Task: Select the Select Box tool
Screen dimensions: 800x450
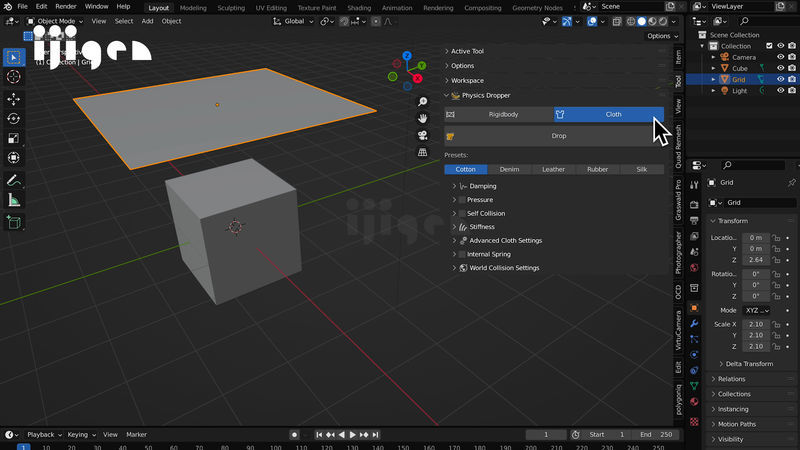Action: (x=14, y=57)
